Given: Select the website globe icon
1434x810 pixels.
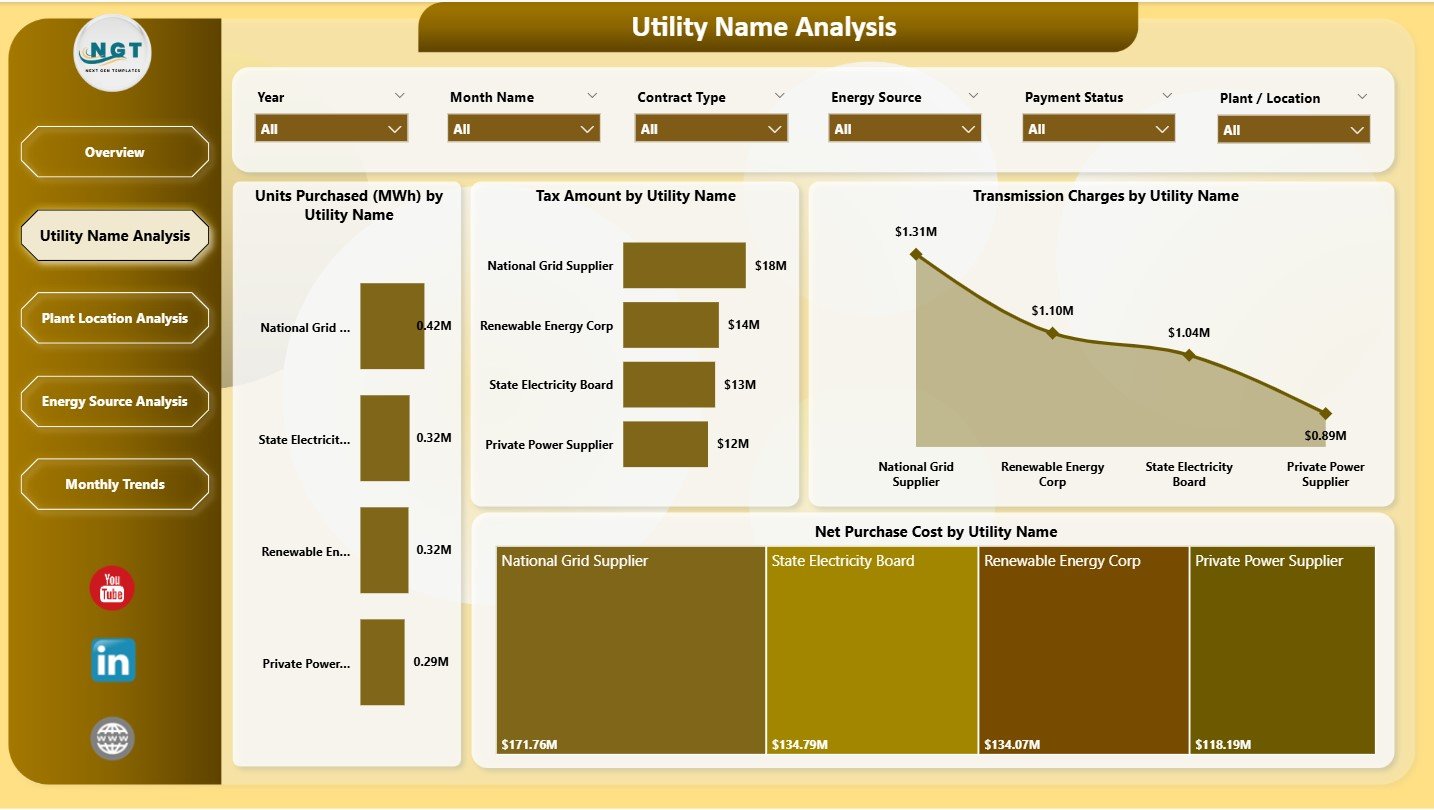Looking at the screenshot, I should tap(111, 737).
